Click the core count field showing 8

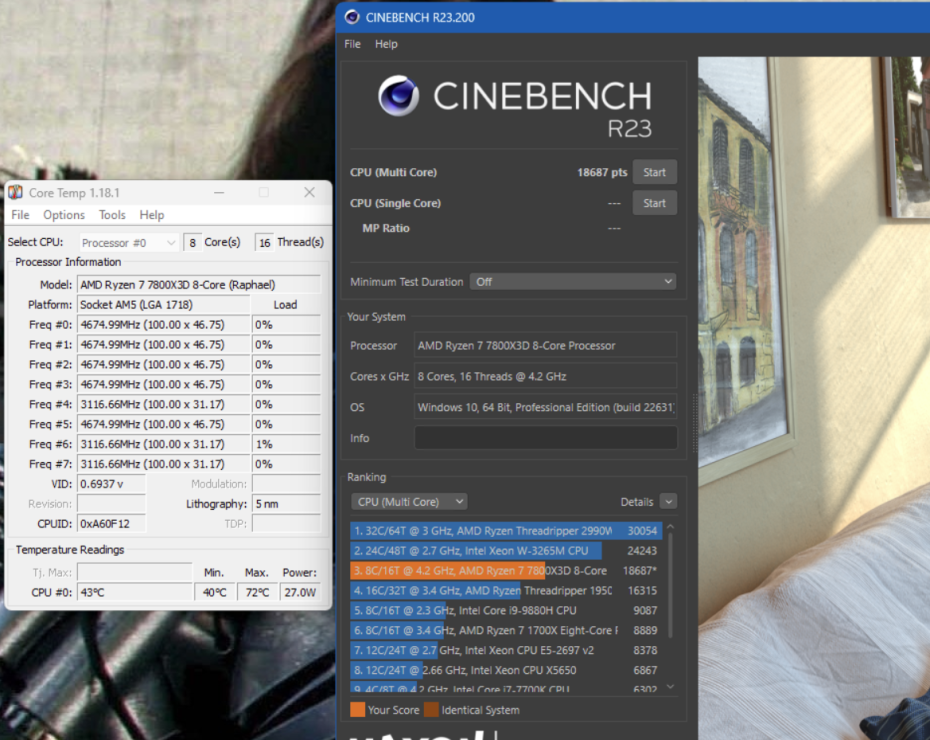coord(192,243)
